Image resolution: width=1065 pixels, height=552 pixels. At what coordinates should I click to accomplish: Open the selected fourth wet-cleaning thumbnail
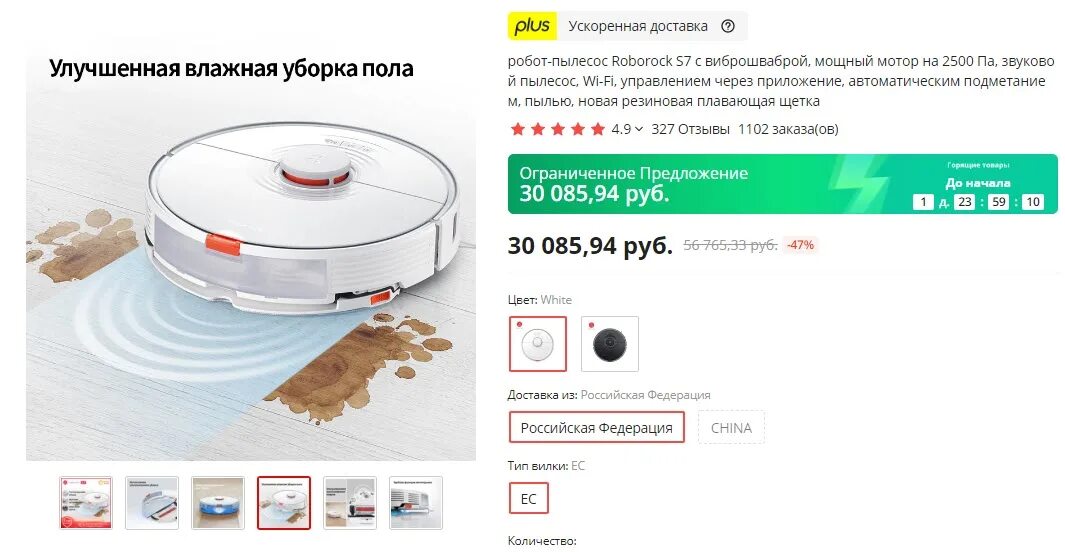pyautogui.click(x=284, y=503)
